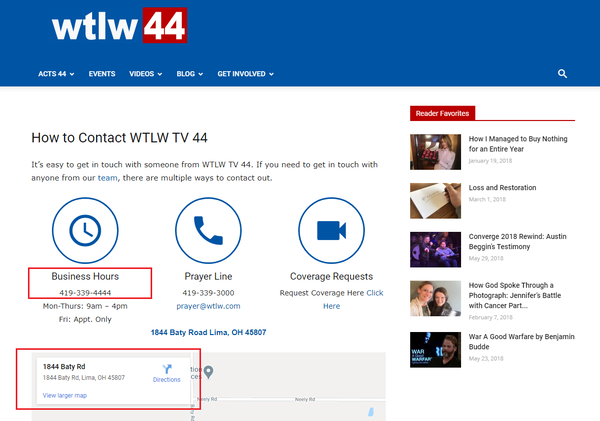
Task: Click the map location pin marker
Action: click(x=209, y=372)
